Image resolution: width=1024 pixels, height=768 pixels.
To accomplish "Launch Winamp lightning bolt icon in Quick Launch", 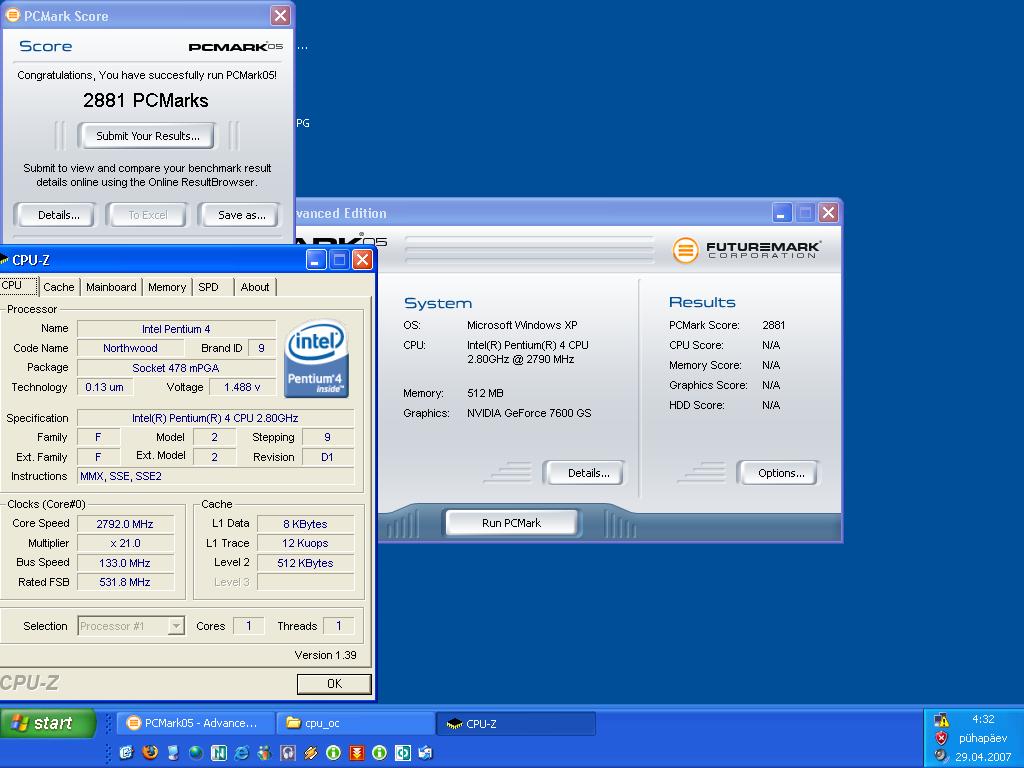I will coord(310,752).
